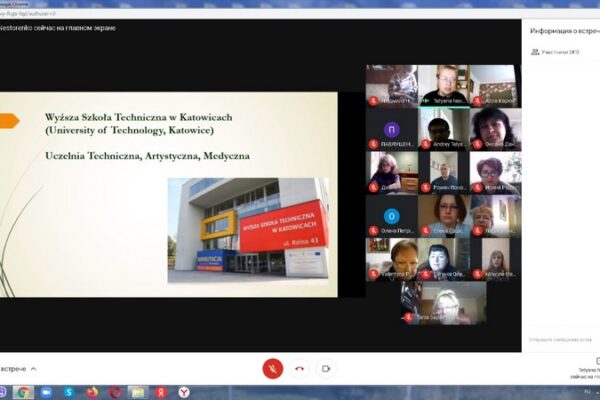Open Firefox from the taskbar
Image resolution: width=600 pixels, height=400 pixels.
click(x=92, y=392)
